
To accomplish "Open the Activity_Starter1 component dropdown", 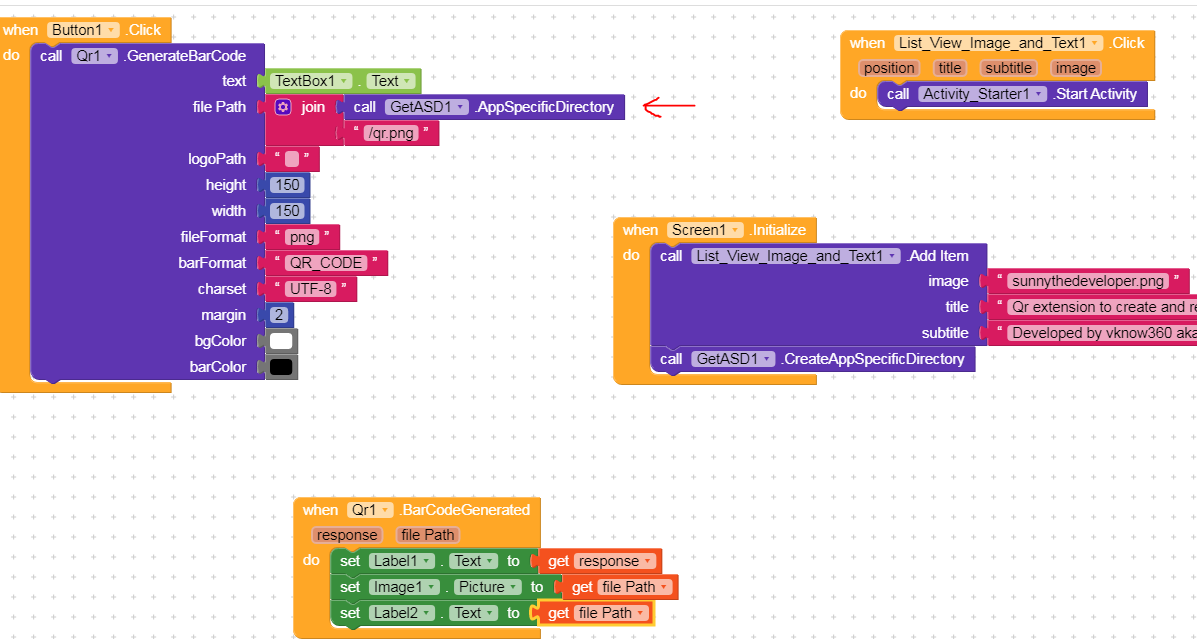I will coord(982,94).
